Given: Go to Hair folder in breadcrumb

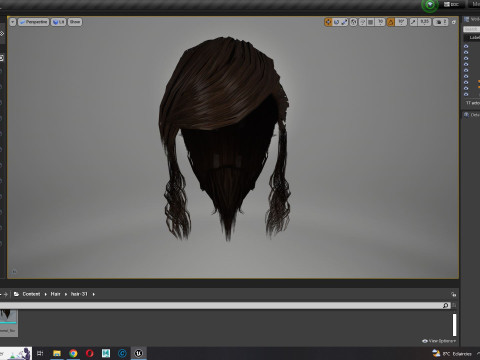Looking at the screenshot, I should (x=55, y=294).
